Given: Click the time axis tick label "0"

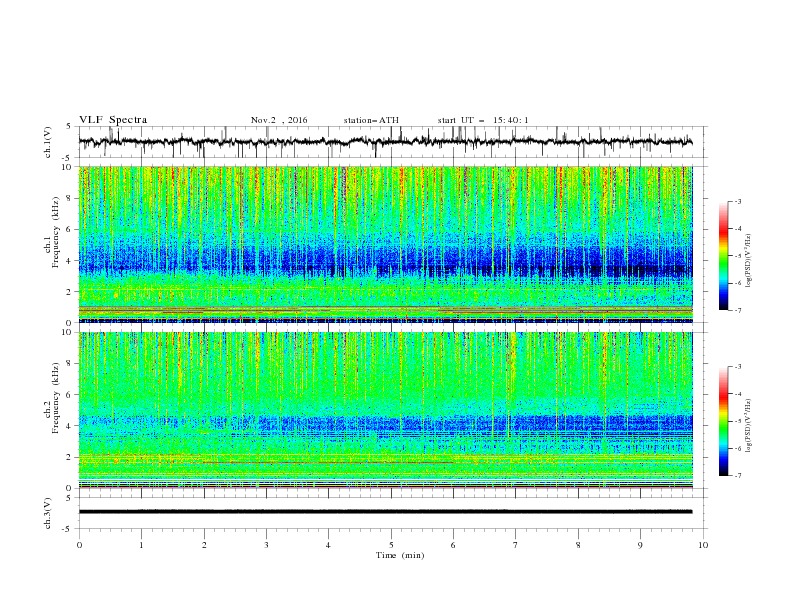Looking at the screenshot, I should point(79,545).
